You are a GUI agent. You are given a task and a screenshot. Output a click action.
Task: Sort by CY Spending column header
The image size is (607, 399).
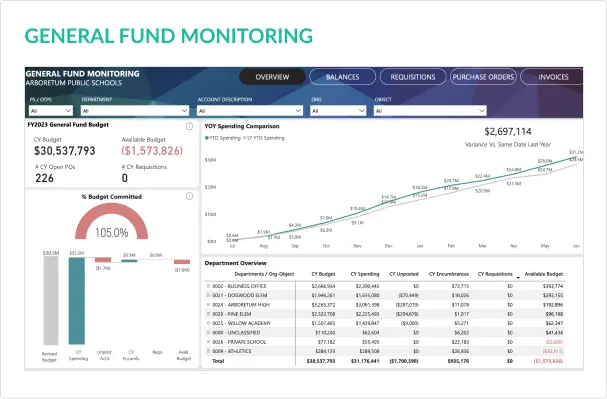tap(365, 274)
